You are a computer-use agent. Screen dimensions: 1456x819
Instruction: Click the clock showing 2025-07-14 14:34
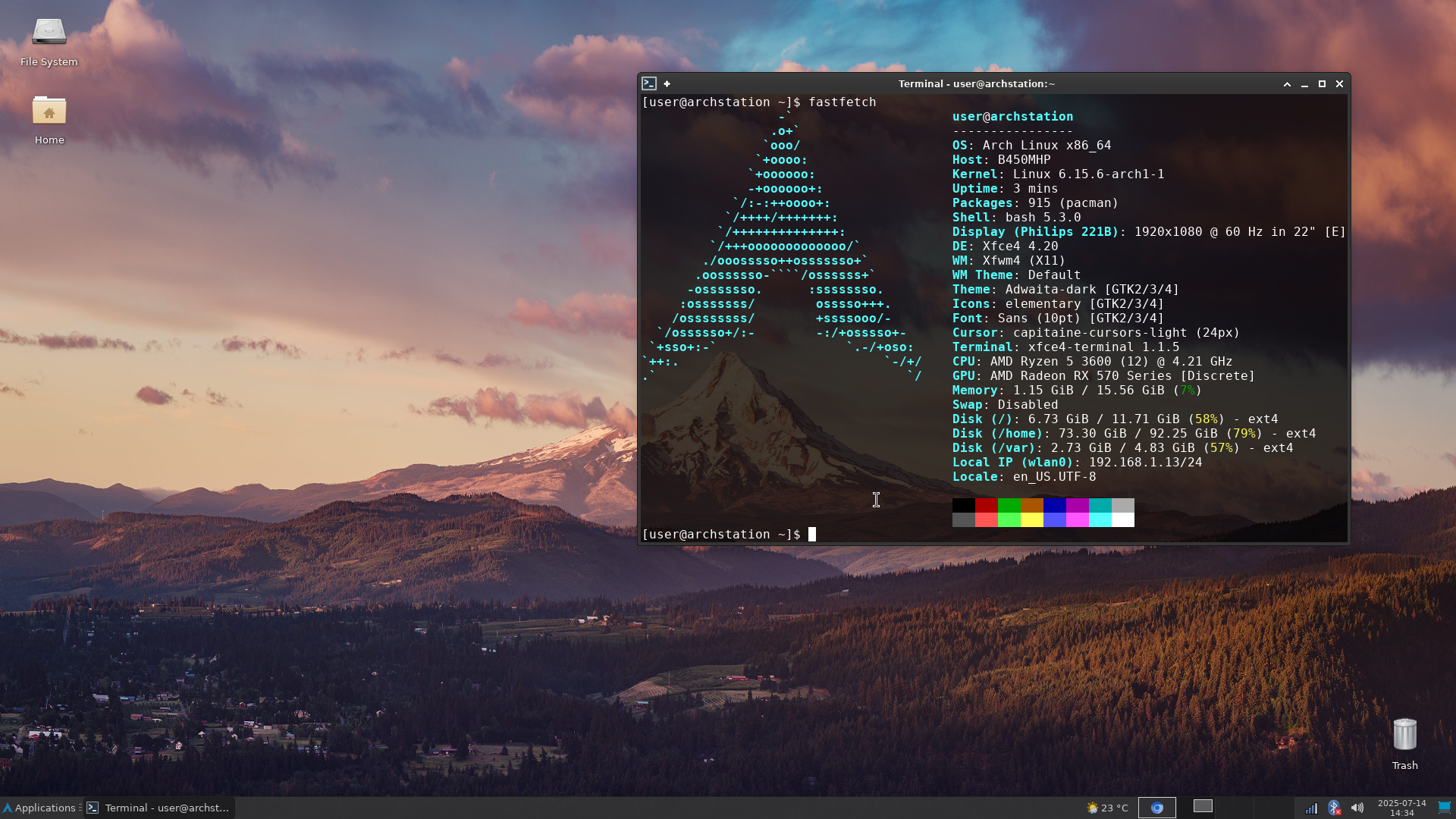point(1401,808)
